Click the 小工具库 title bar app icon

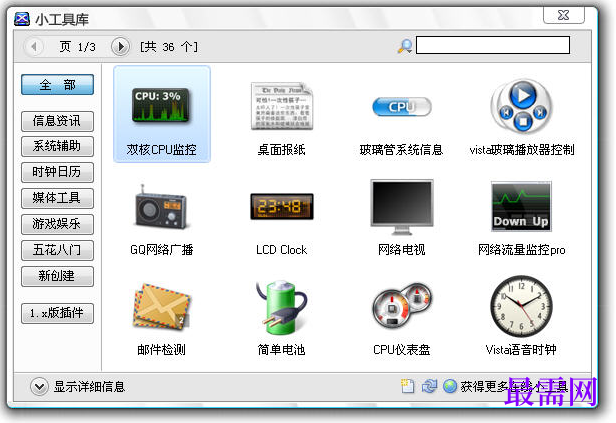pyautogui.click(x=22, y=18)
